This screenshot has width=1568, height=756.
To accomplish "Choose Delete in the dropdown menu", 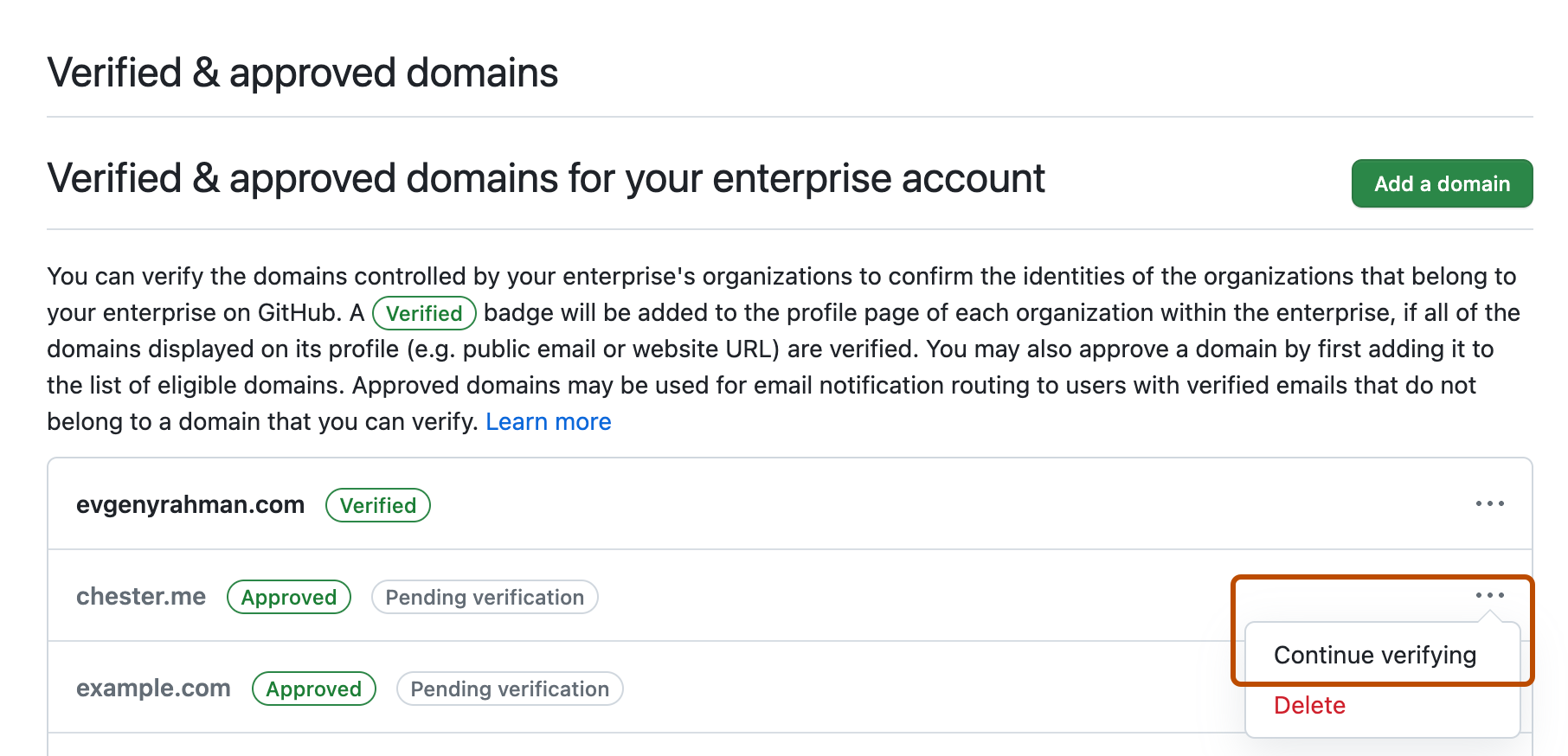I will click(1309, 706).
